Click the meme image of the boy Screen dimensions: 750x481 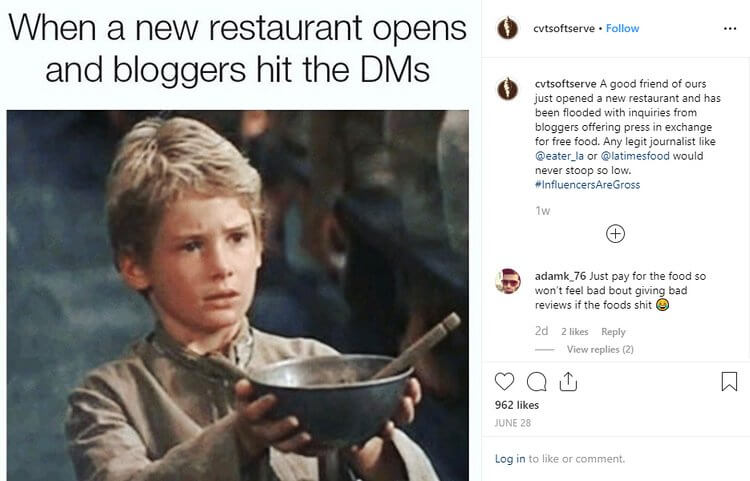(238, 295)
